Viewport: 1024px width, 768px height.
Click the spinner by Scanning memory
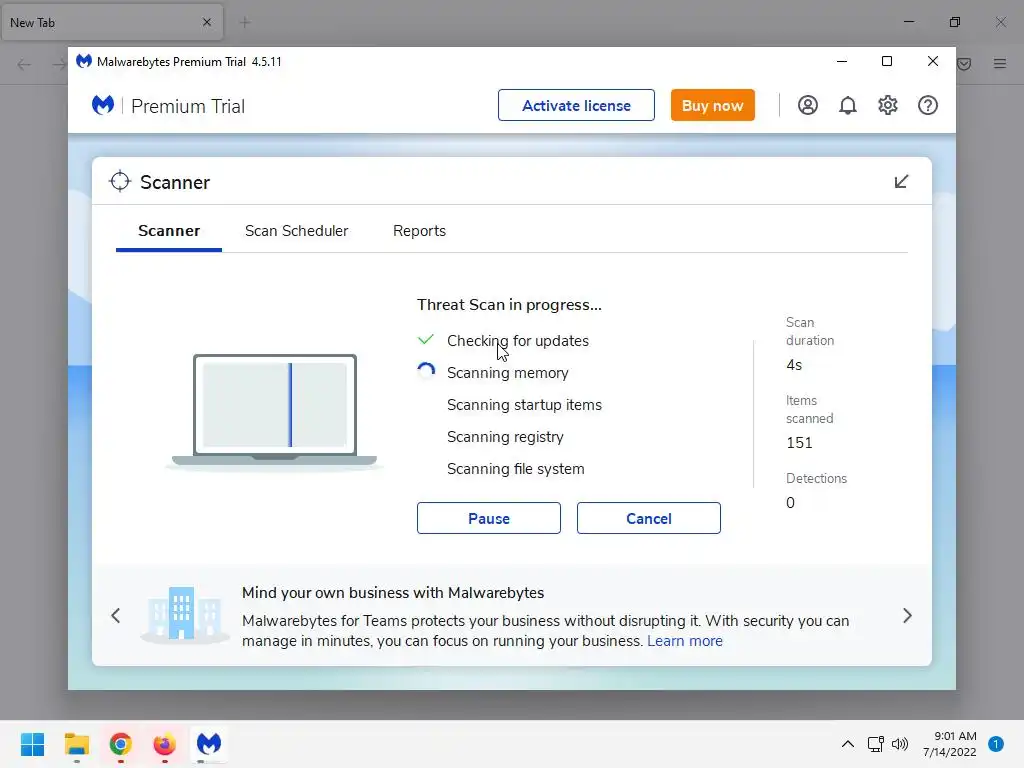426,372
